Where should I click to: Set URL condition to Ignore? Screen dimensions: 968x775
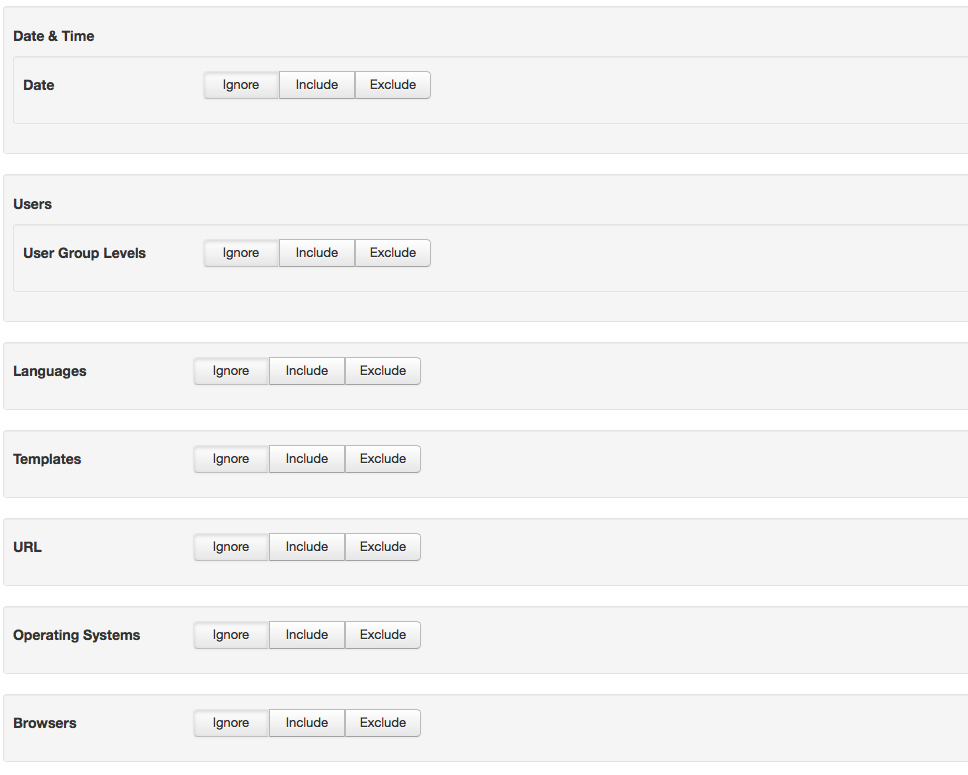(x=231, y=547)
